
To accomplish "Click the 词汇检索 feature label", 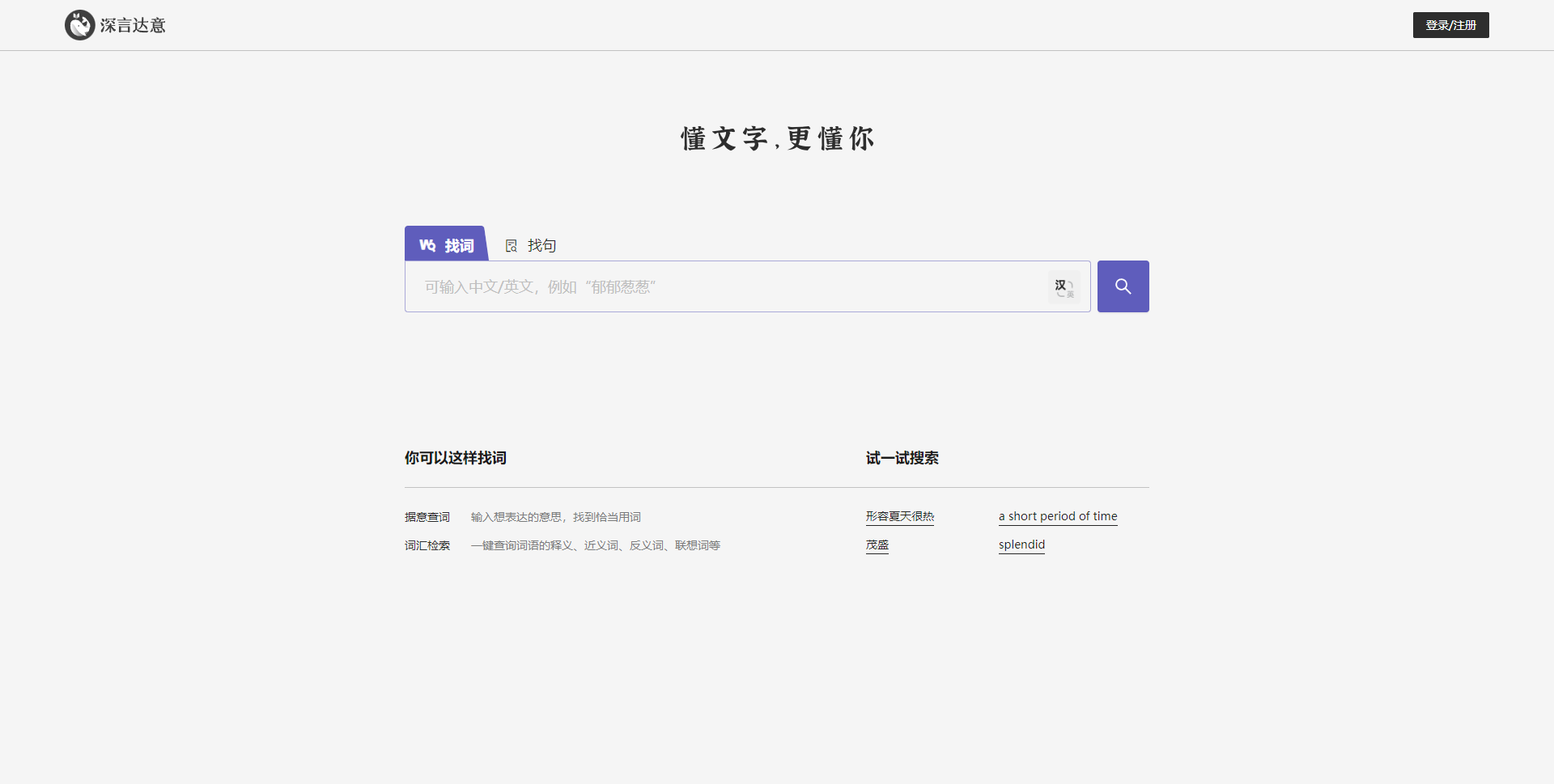I will [x=427, y=545].
